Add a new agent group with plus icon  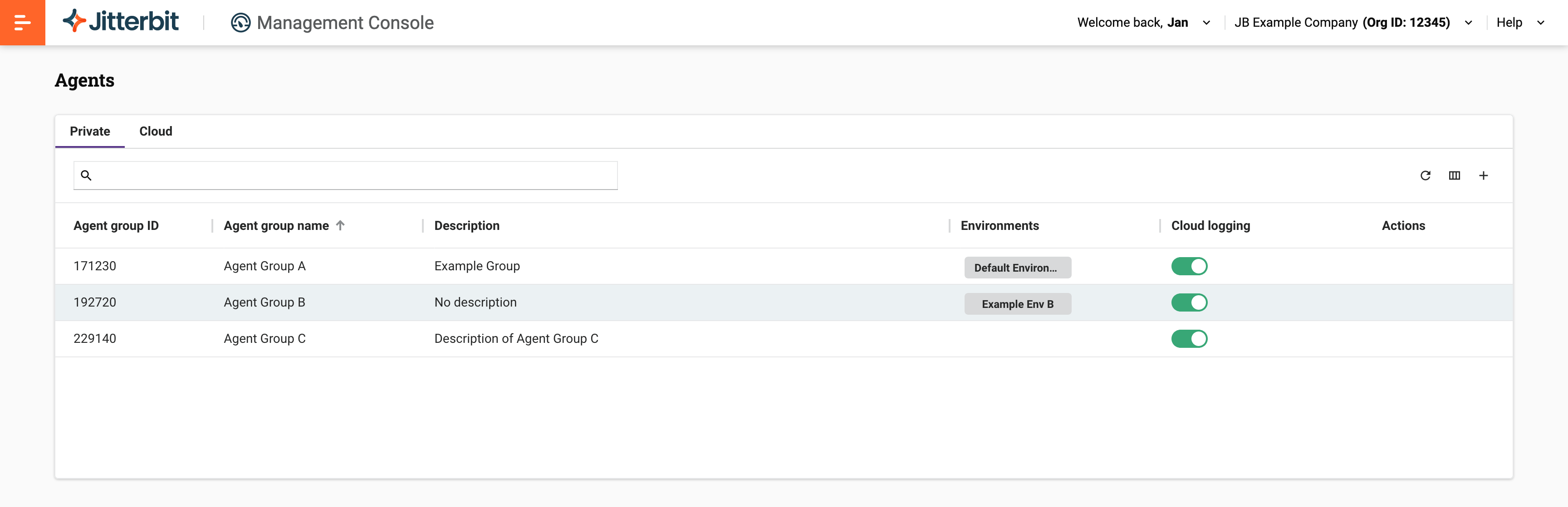tap(1484, 175)
